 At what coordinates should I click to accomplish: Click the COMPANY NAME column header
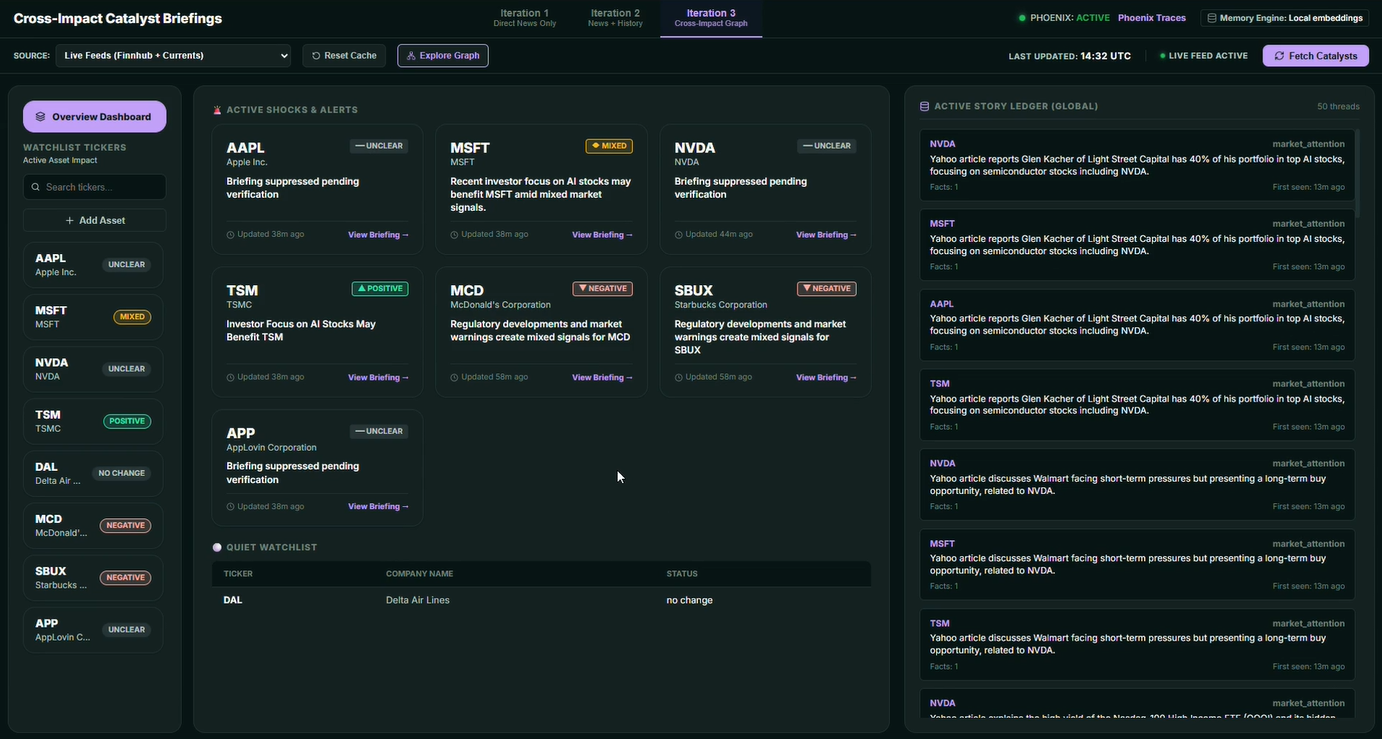420,574
